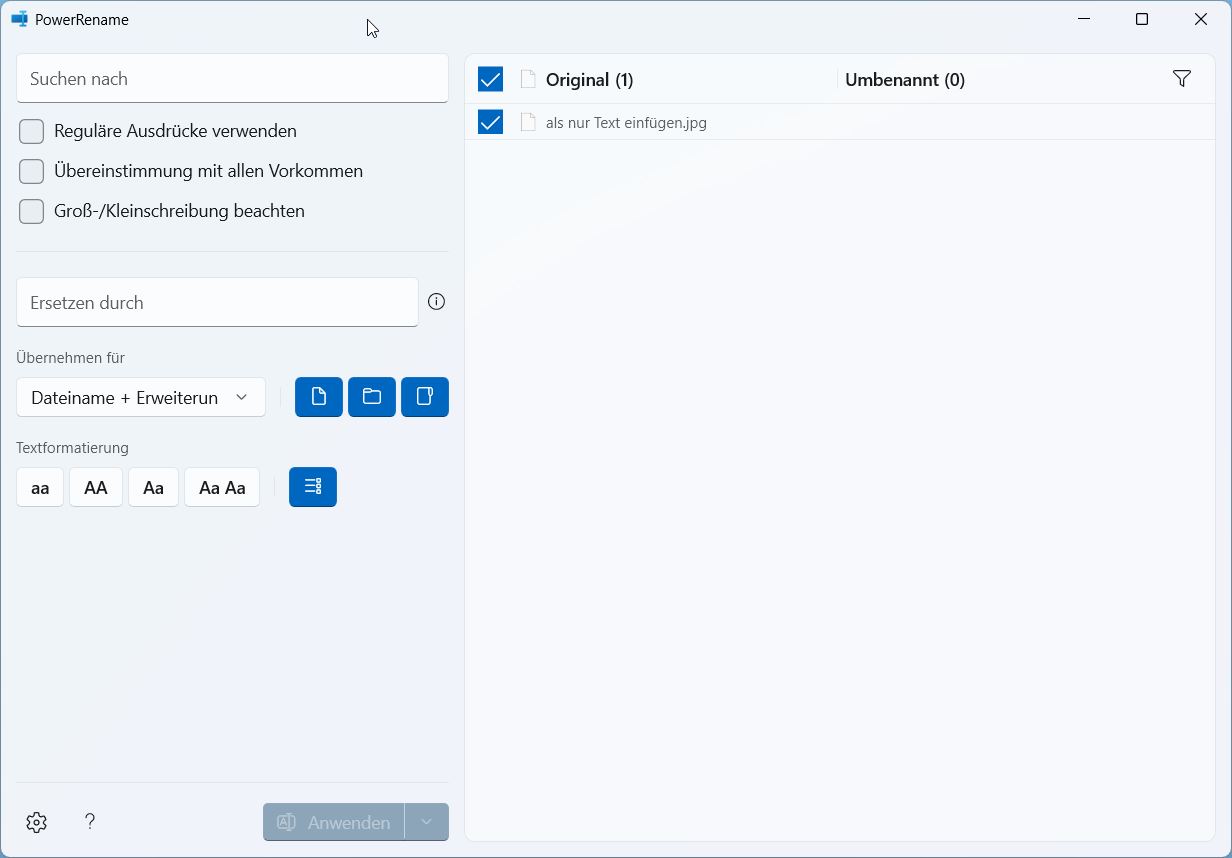Screen dimensions: 1232x858
Task: Check Übereinstimmung mit allen Vorkommen
Action: 32,171
